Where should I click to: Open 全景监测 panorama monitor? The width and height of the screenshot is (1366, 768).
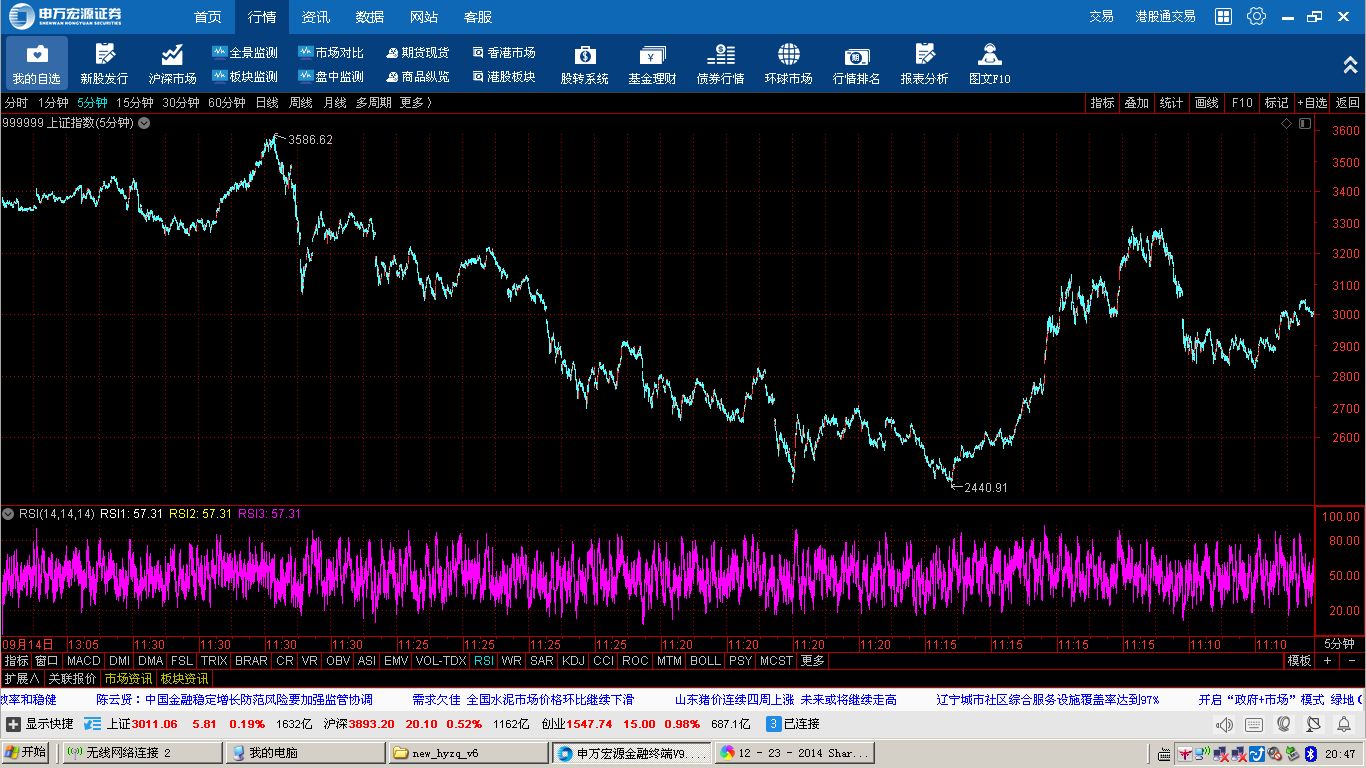245,53
